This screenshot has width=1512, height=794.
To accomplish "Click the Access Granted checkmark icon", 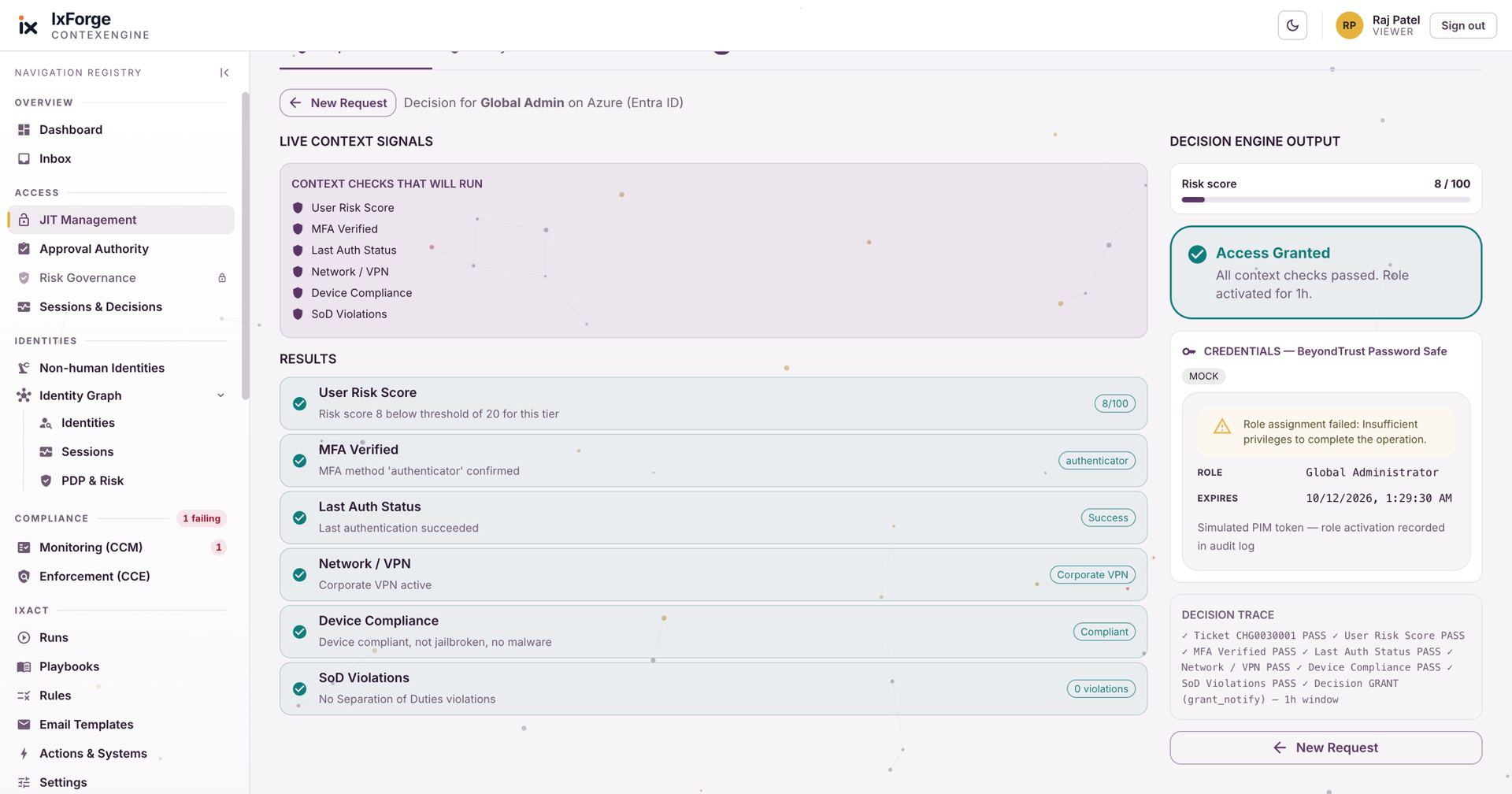I will [x=1197, y=254].
